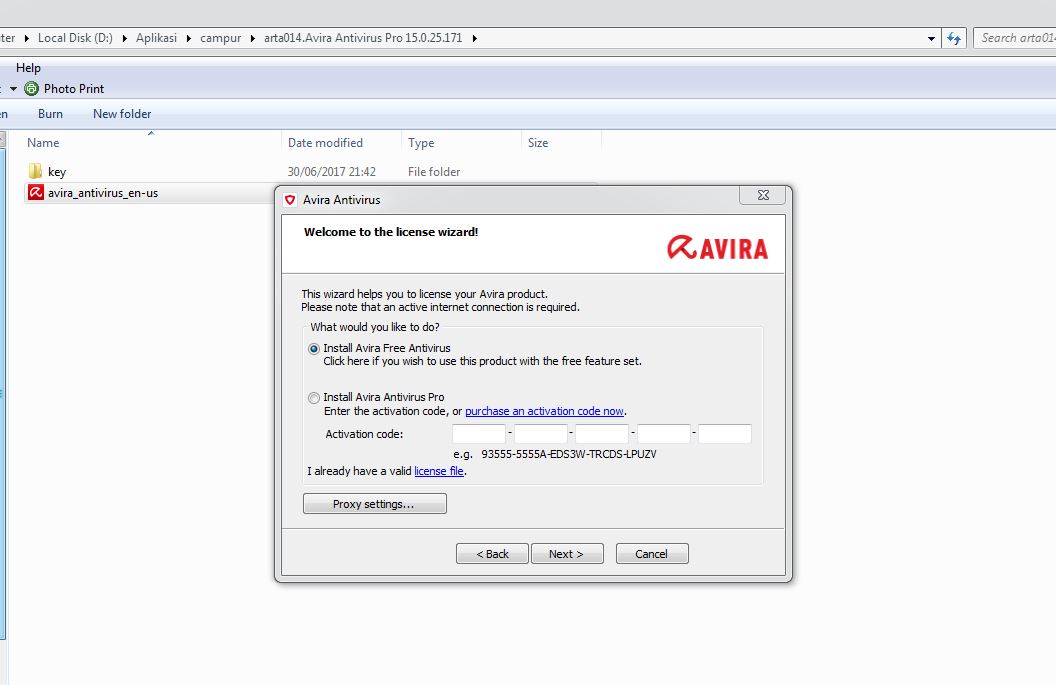Navigate to campur breadcrumb

(x=220, y=38)
